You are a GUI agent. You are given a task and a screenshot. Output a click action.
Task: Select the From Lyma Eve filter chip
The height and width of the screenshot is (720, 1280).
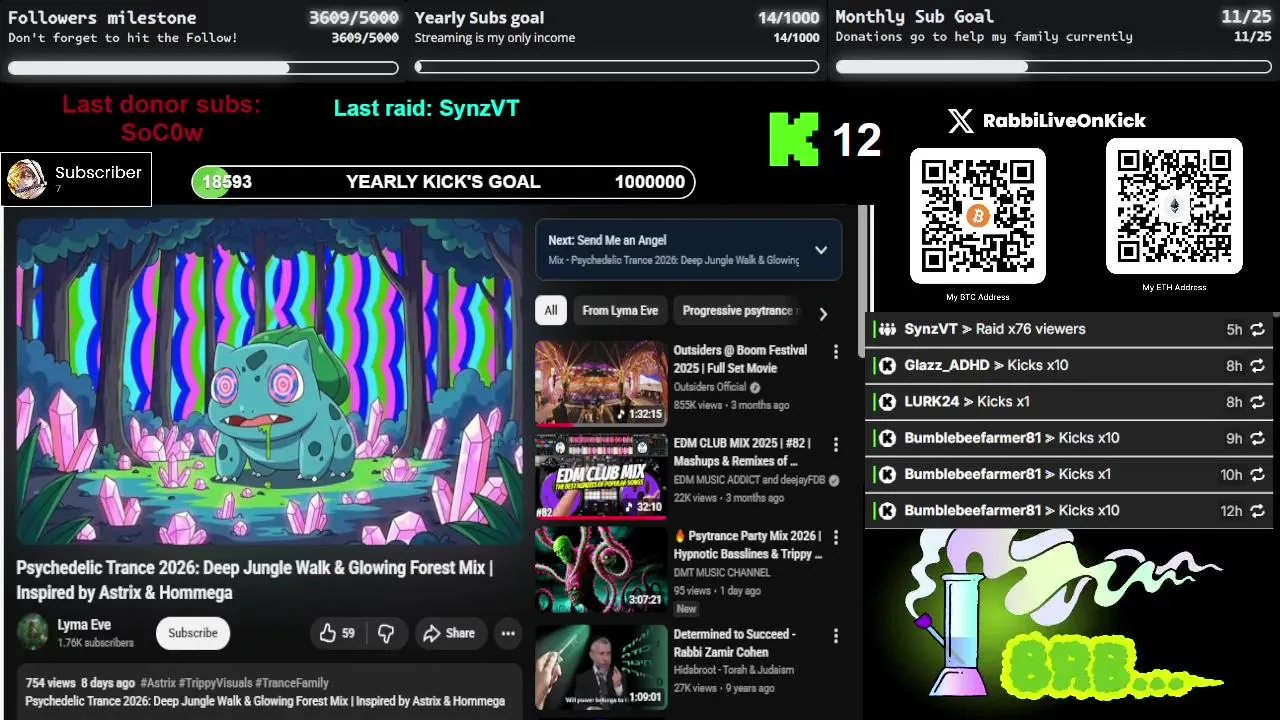click(620, 311)
